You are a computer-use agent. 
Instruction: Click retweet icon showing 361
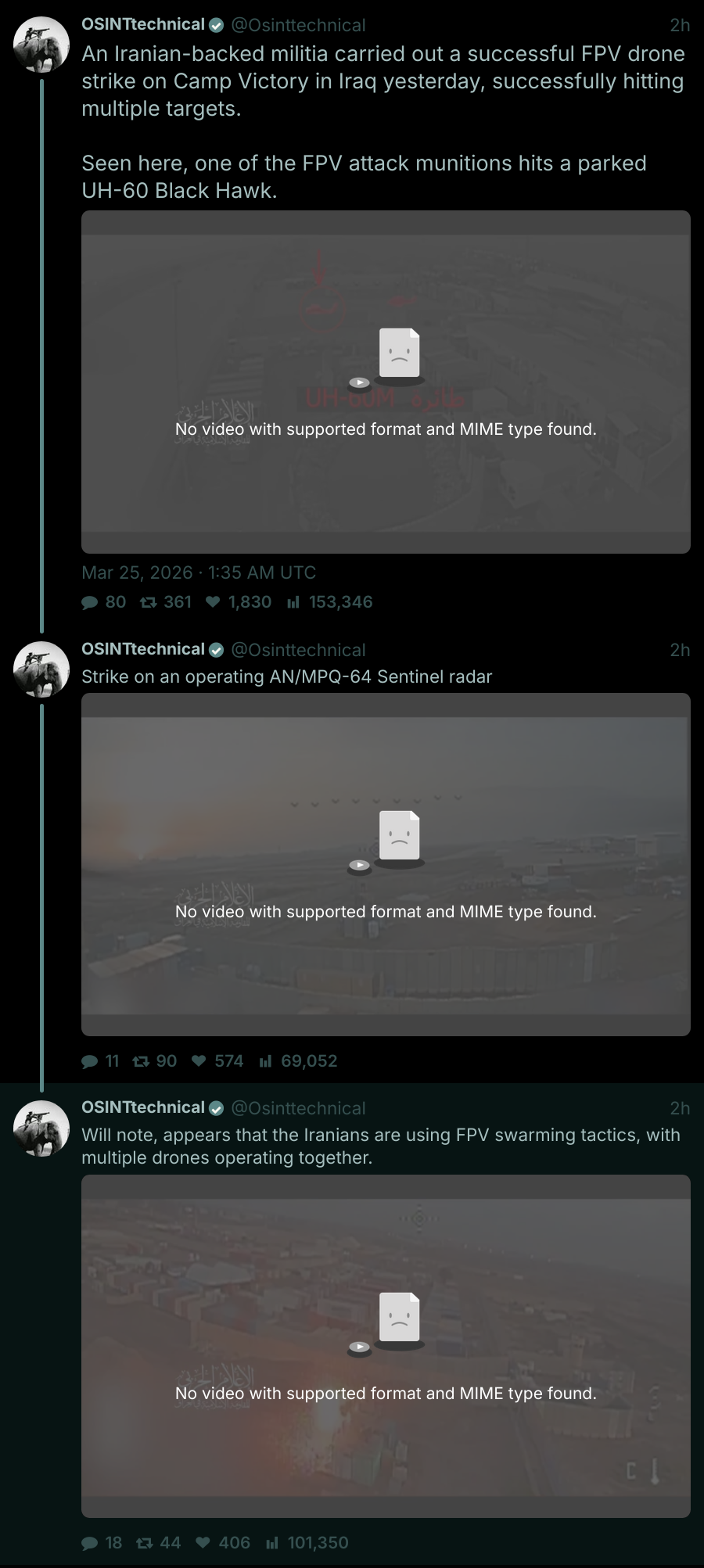(x=147, y=602)
